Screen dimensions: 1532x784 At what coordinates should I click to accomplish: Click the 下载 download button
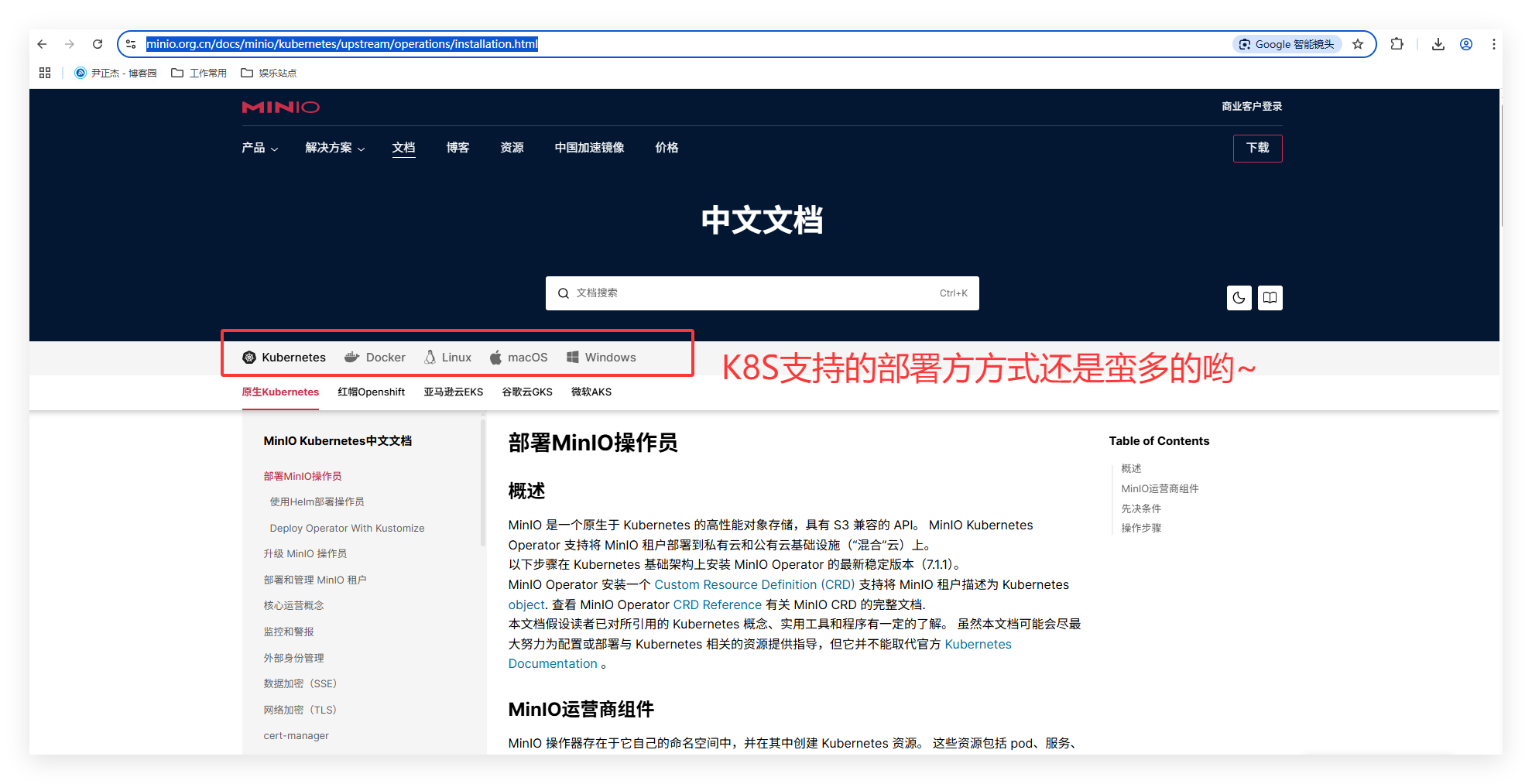(1257, 148)
